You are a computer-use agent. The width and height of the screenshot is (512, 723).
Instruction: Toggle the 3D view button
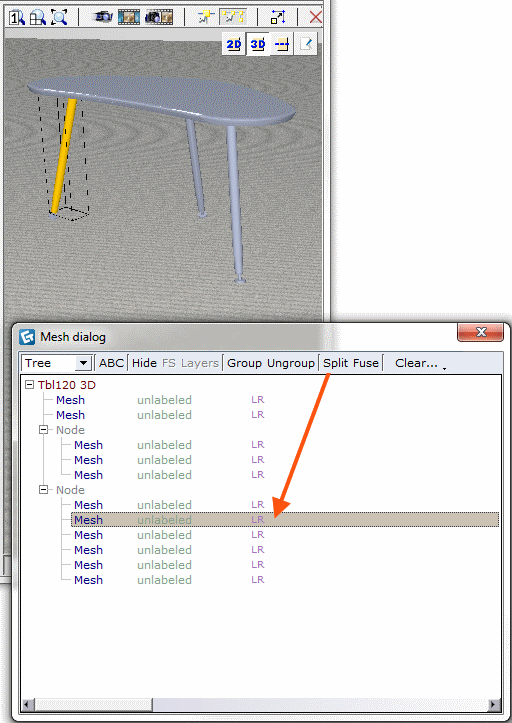(257, 44)
